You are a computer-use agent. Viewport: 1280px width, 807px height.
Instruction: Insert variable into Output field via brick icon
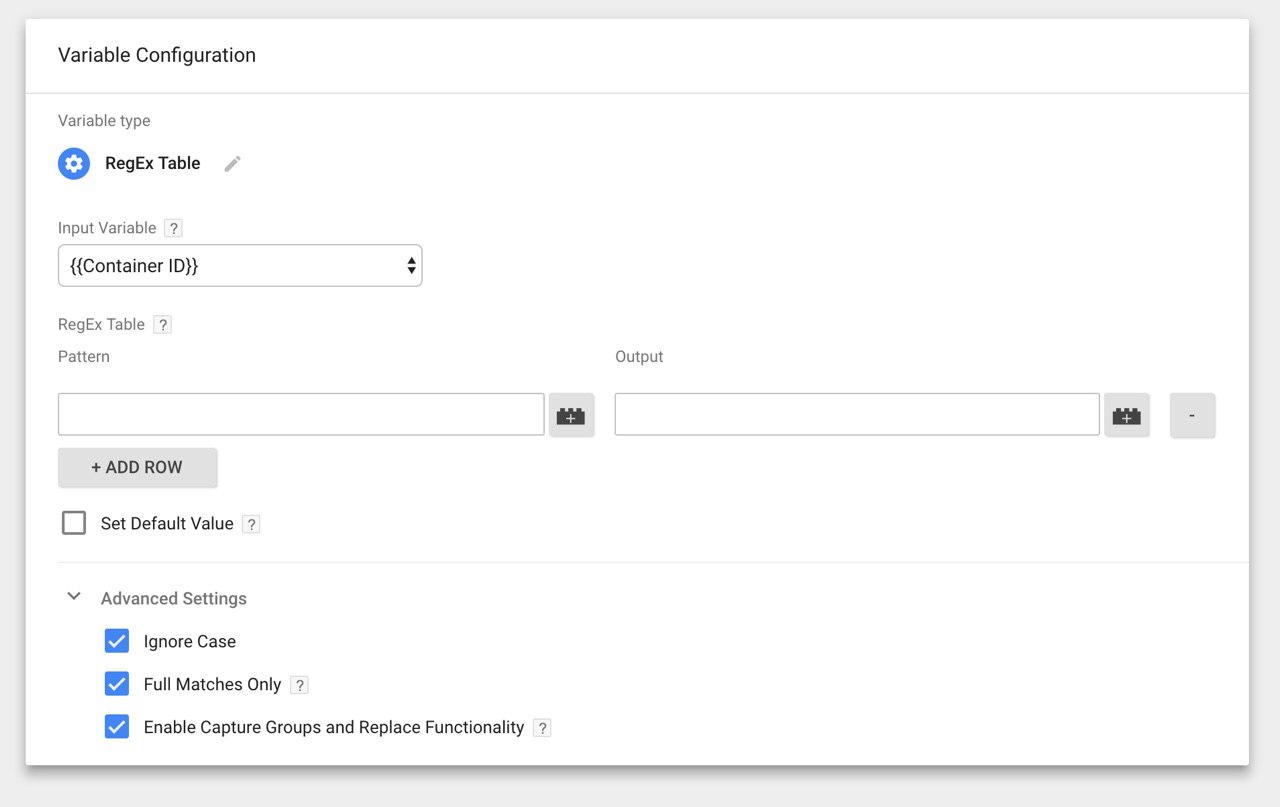[x=1127, y=415]
